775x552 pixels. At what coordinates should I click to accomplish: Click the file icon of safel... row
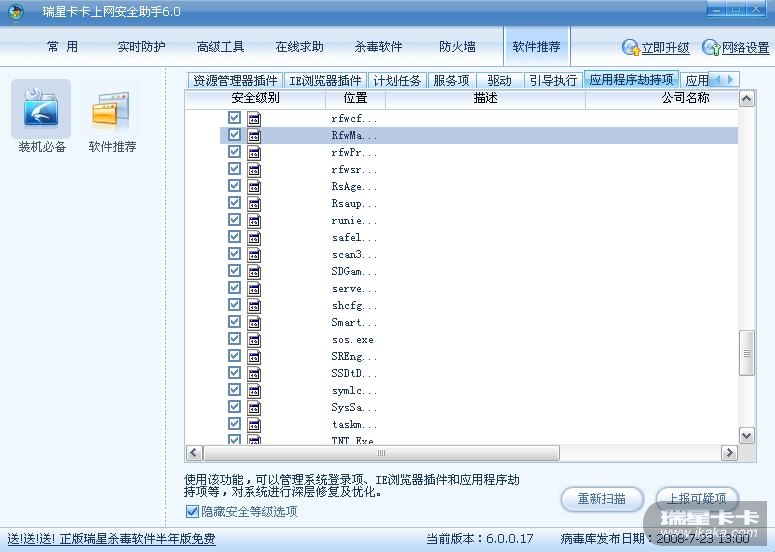tap(254, 238)
